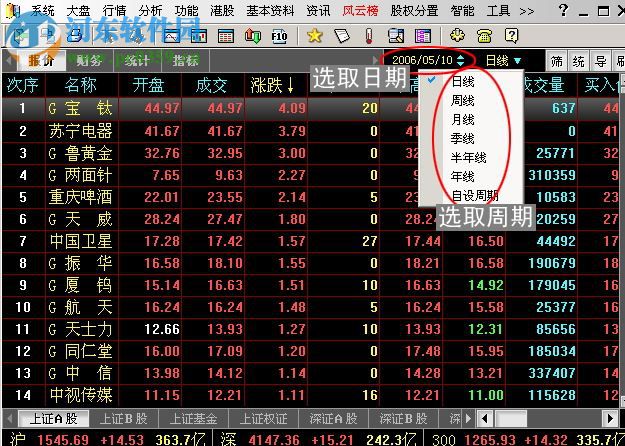
Task: Click the horizontal scrollbar right arrow
Action: [x=610, y=419]
